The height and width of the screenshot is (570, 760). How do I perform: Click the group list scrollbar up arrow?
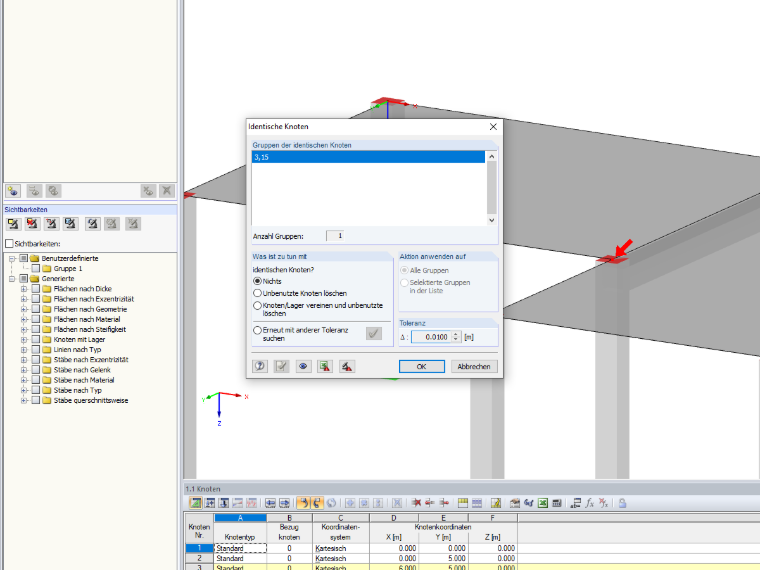491,156
